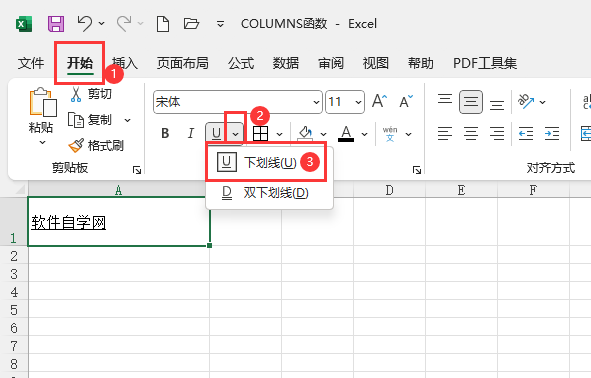Open the 剪贴板 dialog launcher
591x378 pixels.
pos(137,170)
